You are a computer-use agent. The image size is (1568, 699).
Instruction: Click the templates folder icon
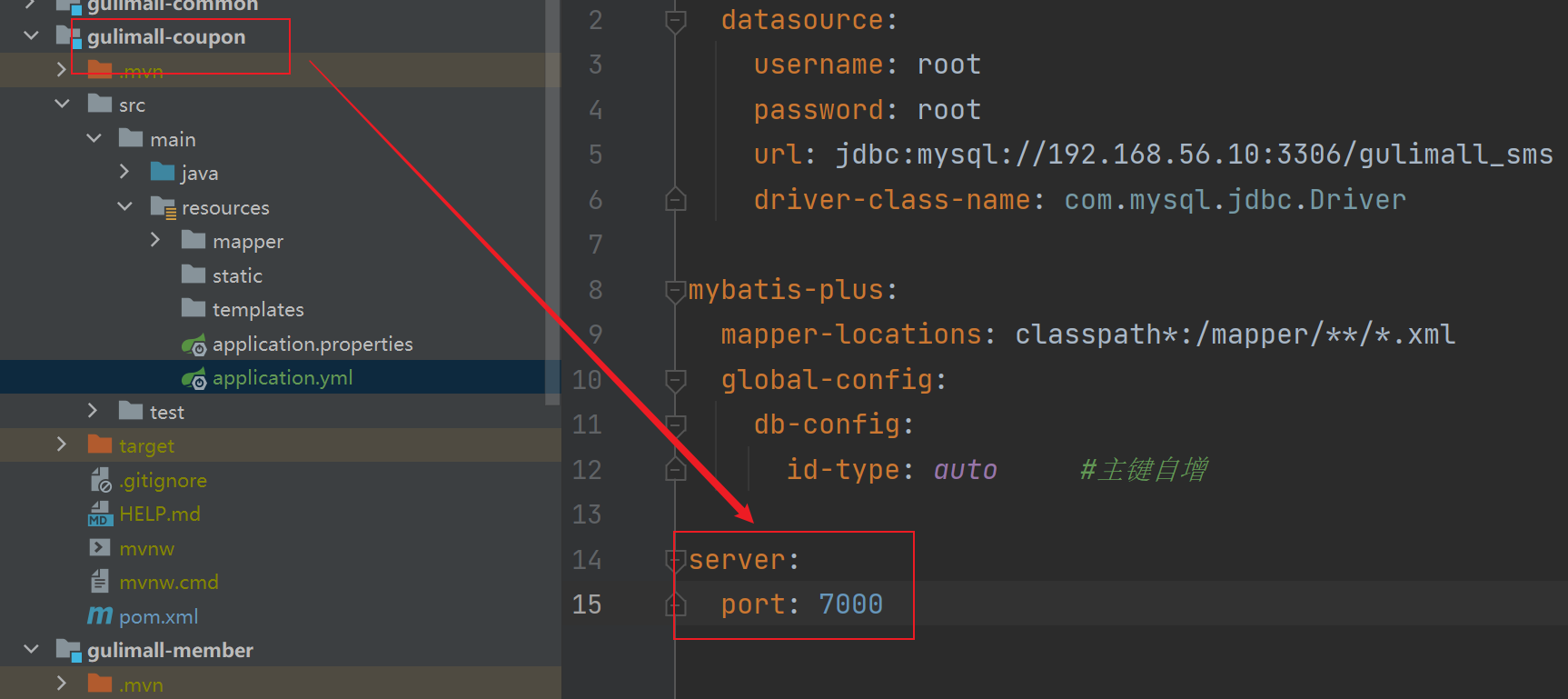coord(194,308)
